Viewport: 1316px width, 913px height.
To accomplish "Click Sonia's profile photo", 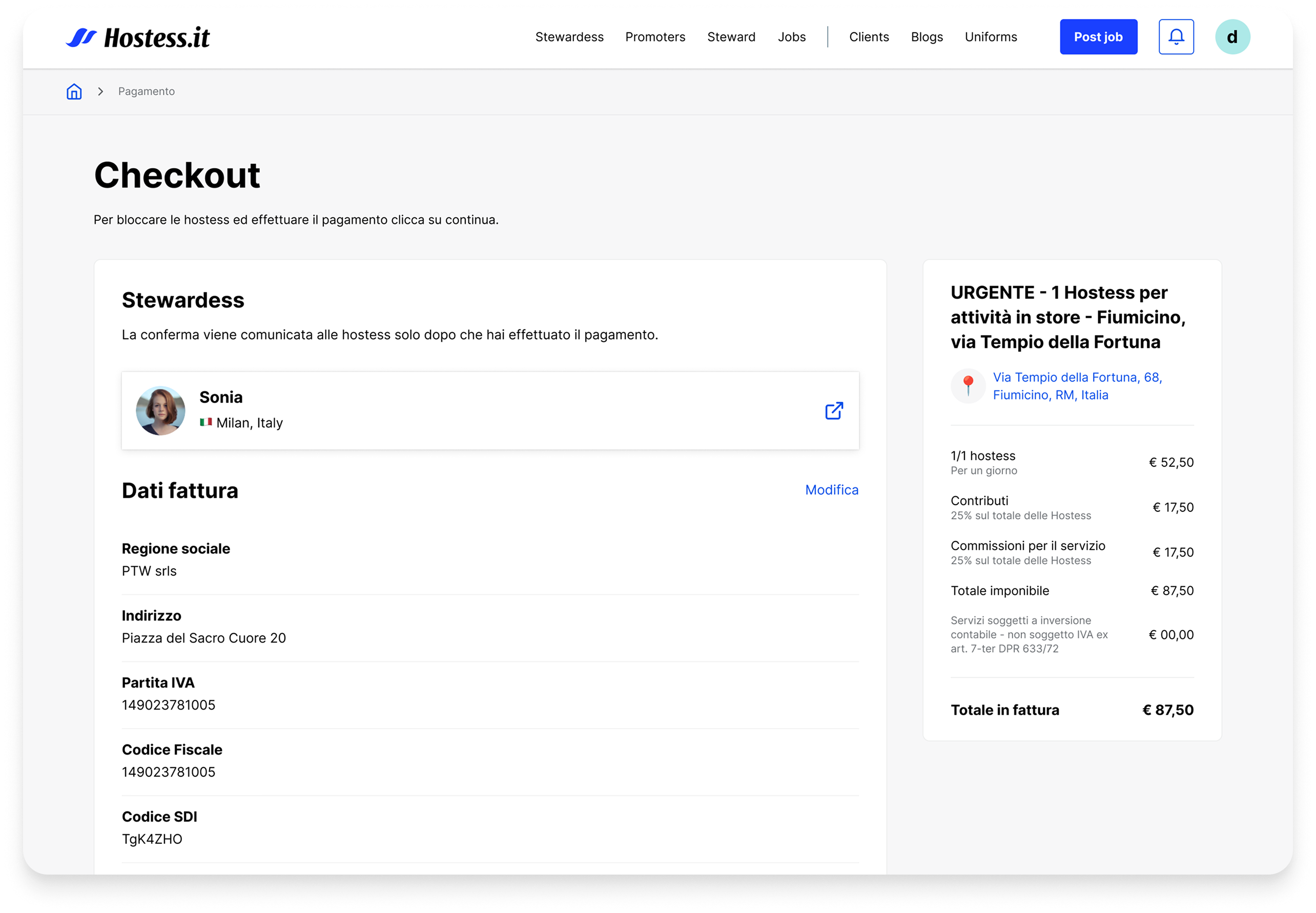I will pos(160,411).
